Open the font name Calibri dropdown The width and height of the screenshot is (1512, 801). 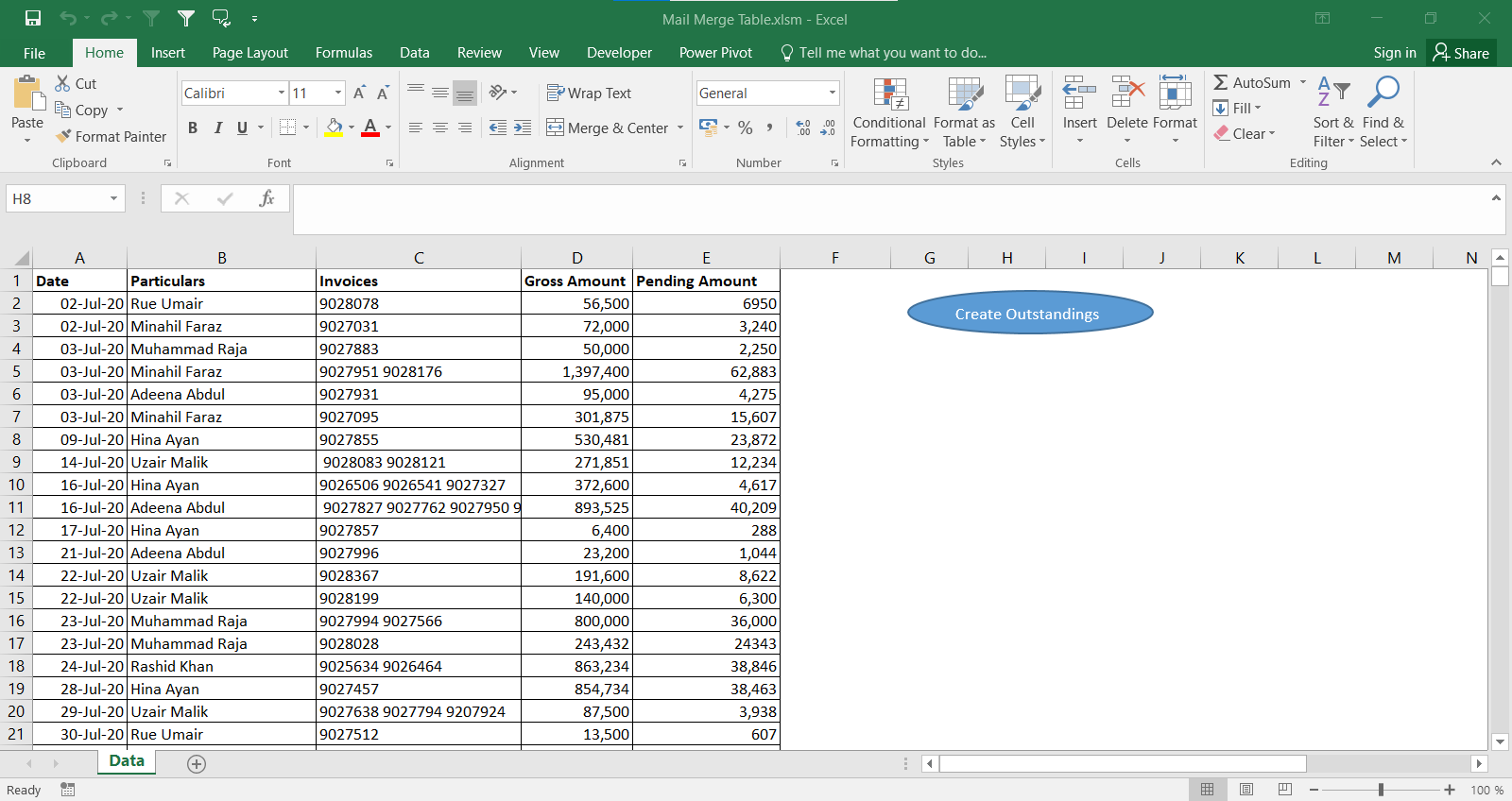(282, 93)
